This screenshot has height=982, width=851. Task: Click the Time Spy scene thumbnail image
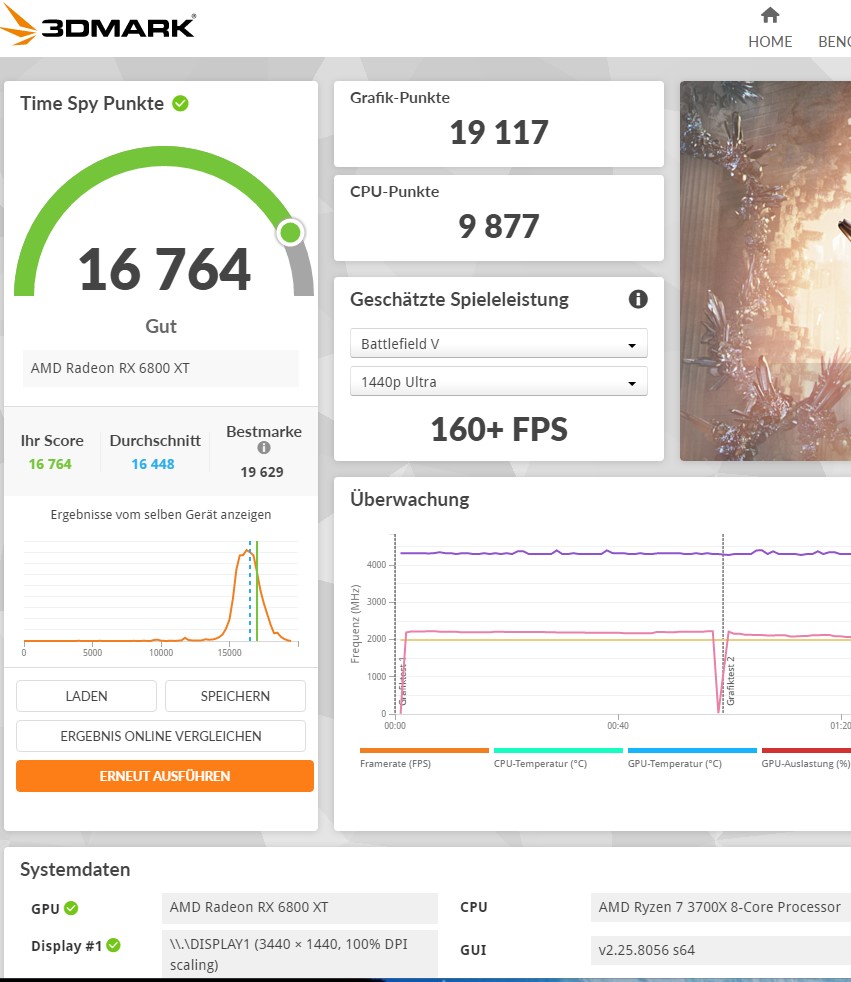tap(765, 271)
